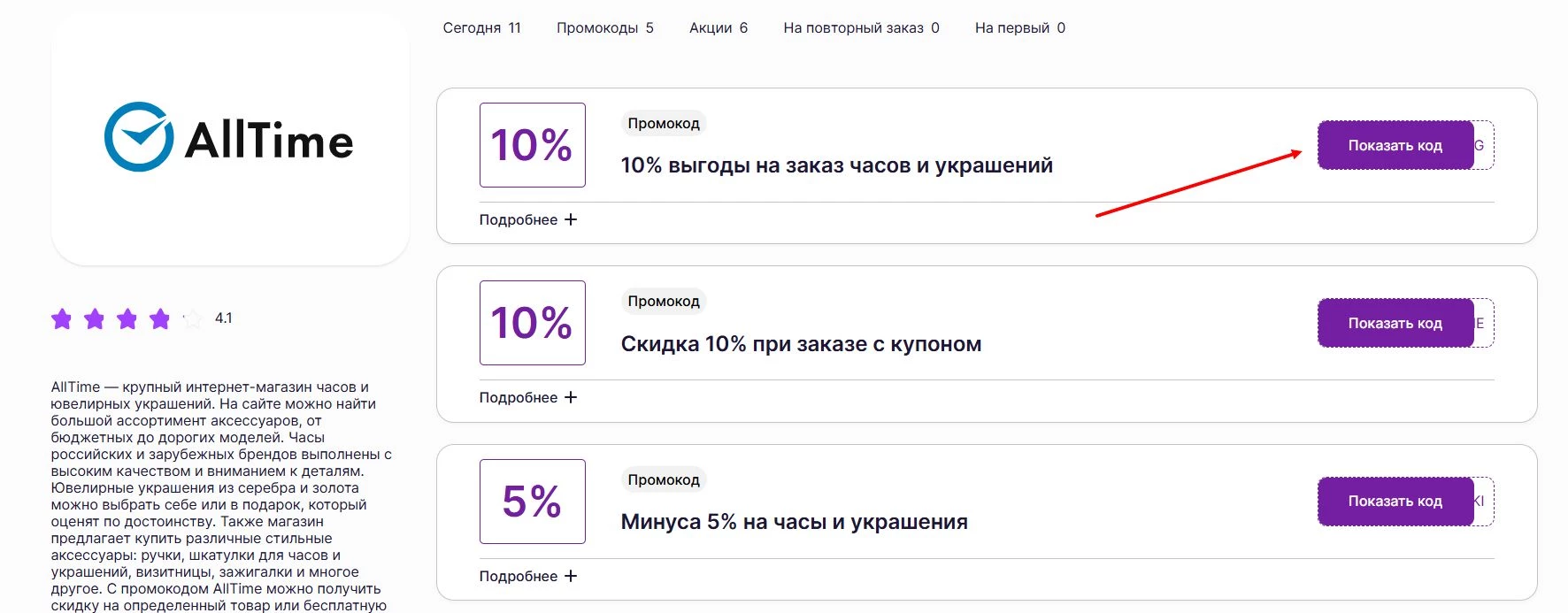The width and height of the screenshot is (1568, 613).
Task: Click the Промокод label on the first coupon
Action: click(663, 123)
